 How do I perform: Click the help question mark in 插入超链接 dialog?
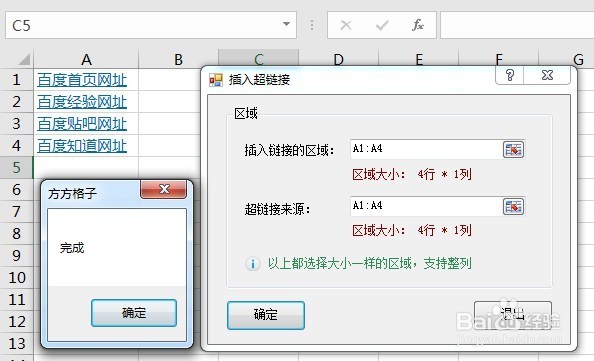point(510,75)
